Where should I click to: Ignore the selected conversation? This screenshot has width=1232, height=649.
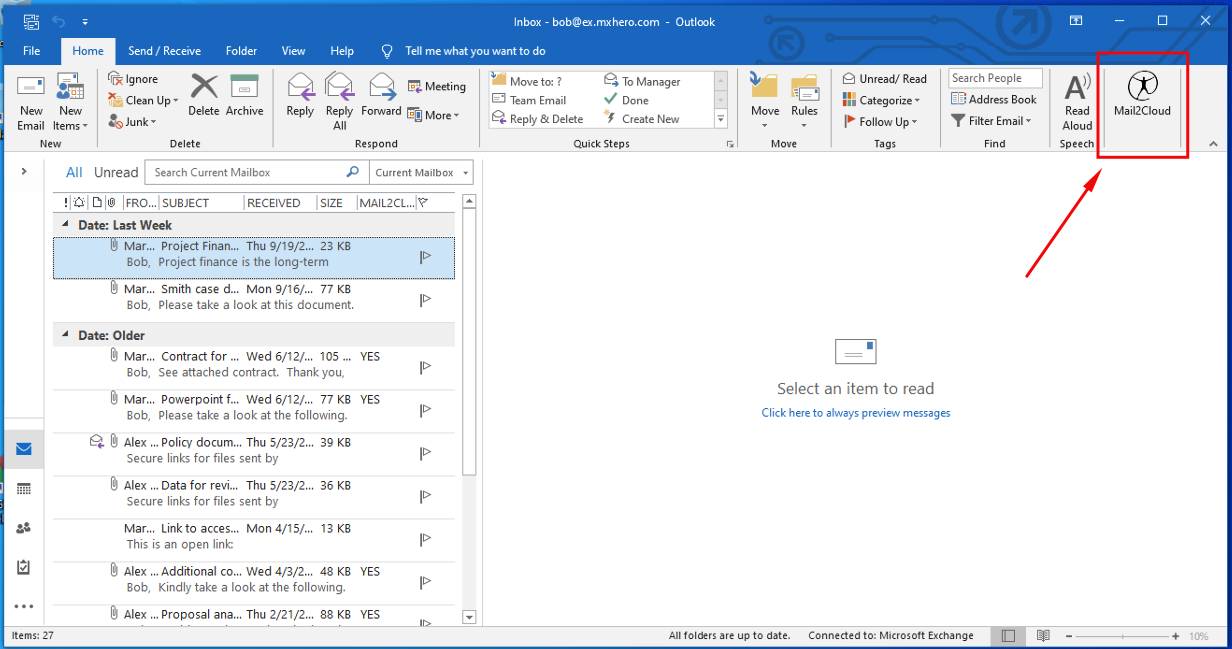[133, 79]
